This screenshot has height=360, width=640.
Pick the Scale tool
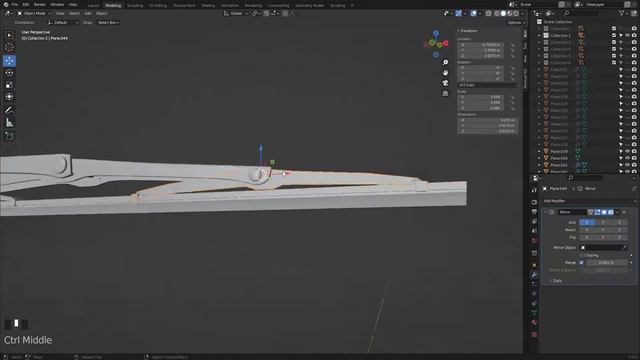tap(9, 85)
